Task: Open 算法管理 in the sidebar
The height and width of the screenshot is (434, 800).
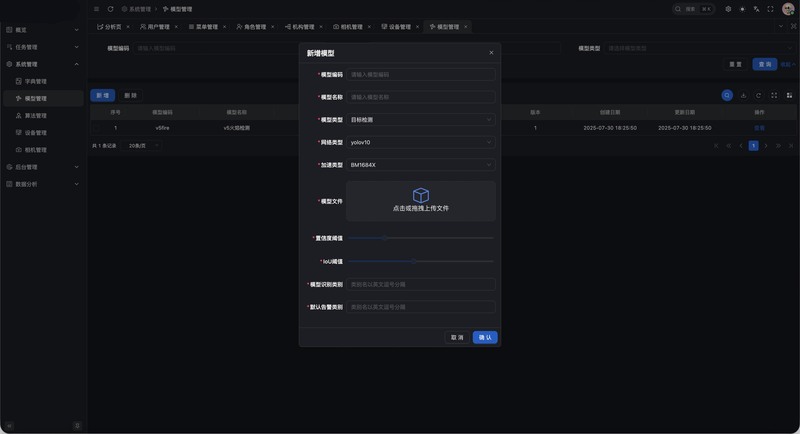Action: [x=42, y=116]
